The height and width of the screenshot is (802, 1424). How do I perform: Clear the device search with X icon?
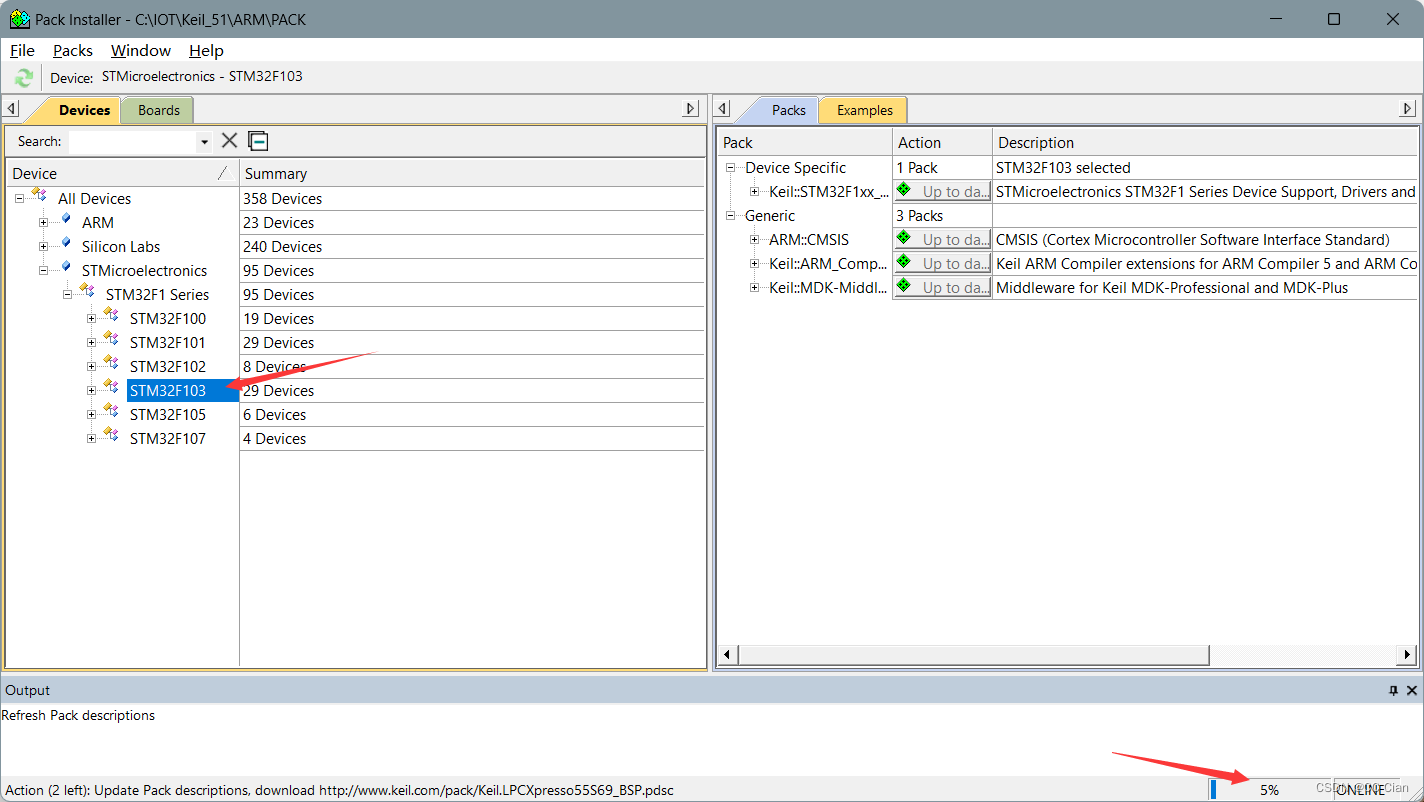coord(229,141)
